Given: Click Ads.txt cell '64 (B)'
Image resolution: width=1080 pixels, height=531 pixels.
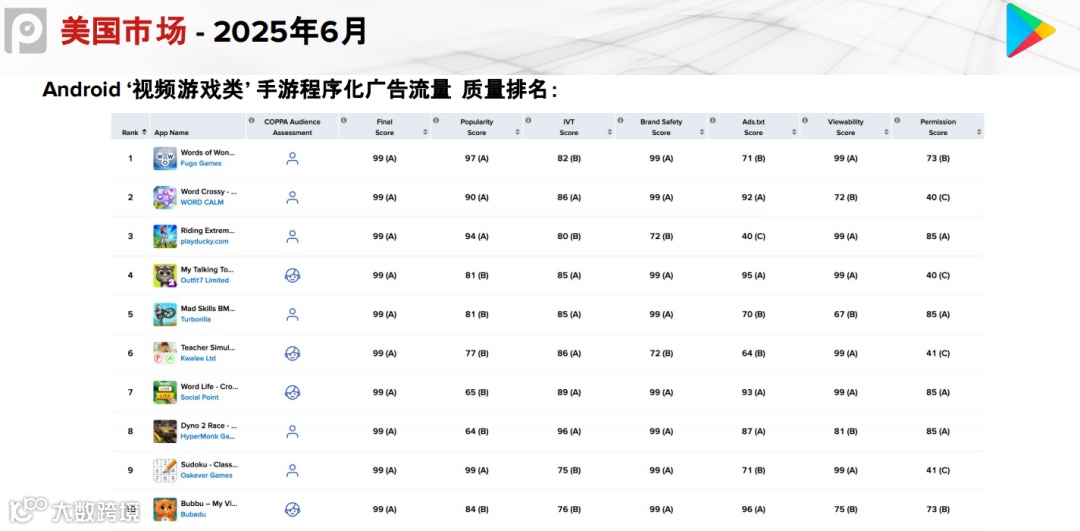Looking at the screenshot, I should coord(754,353).
